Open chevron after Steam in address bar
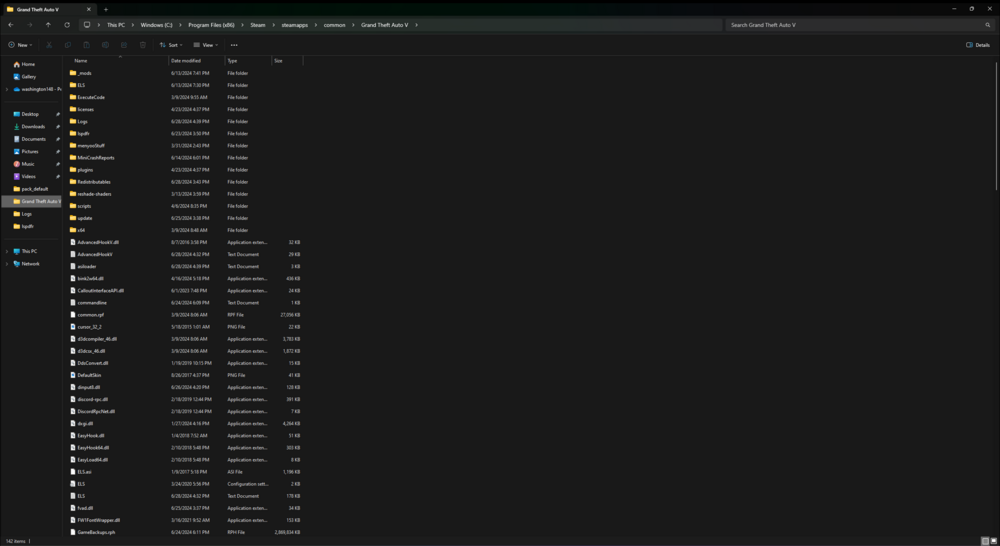 tap(274, 25)
